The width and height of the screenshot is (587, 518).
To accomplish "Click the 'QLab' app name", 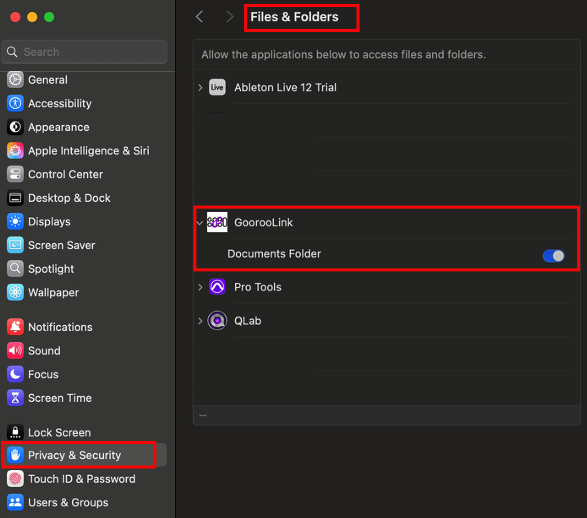I will [x=247, y=321].
